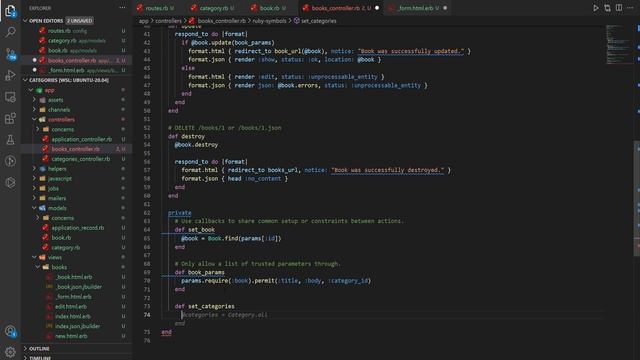640x360 pixels.
Task: Collapse the controllers folder
Action: 35,119
